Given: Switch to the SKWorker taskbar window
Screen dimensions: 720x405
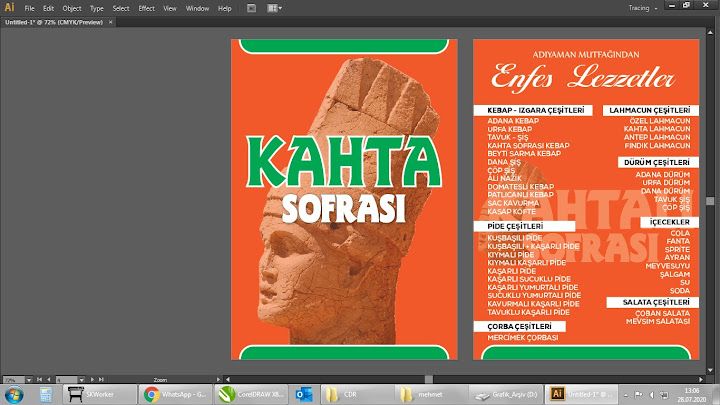Looking at the screenshot, I should click(99, 394).
